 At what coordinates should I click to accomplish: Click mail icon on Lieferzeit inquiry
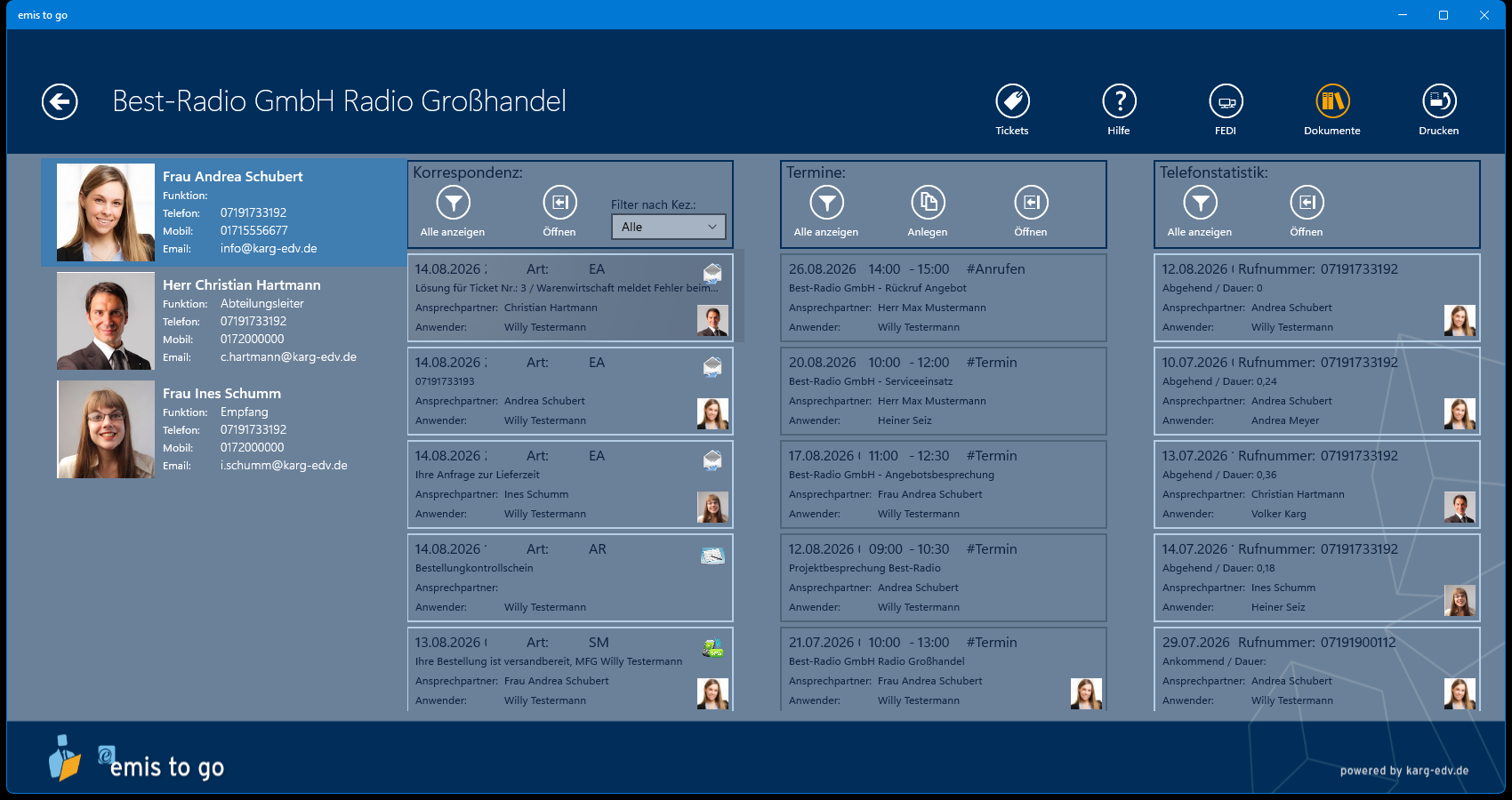(712, 459)
